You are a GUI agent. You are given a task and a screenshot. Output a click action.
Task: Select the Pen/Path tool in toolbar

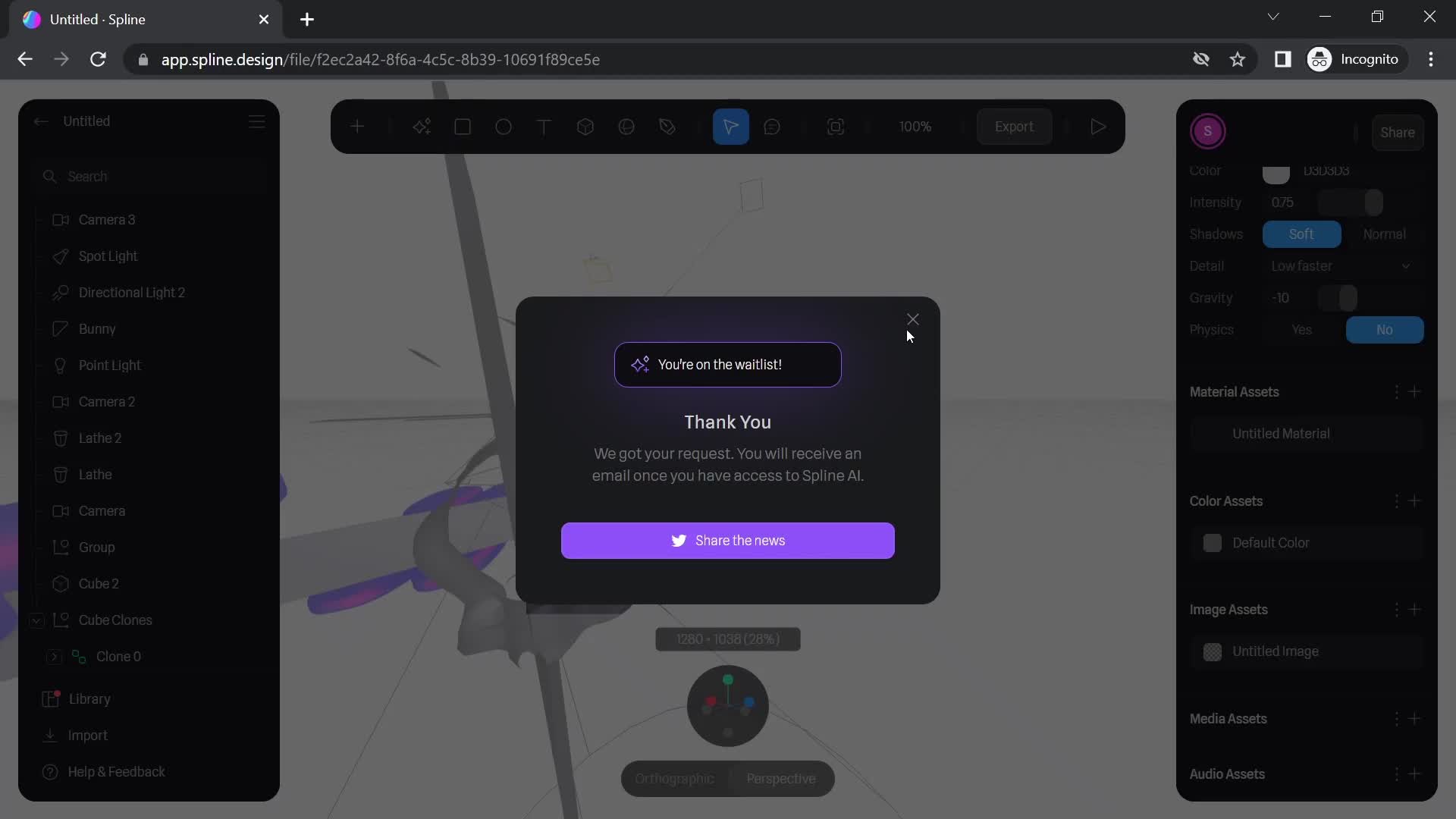[668, 127]
